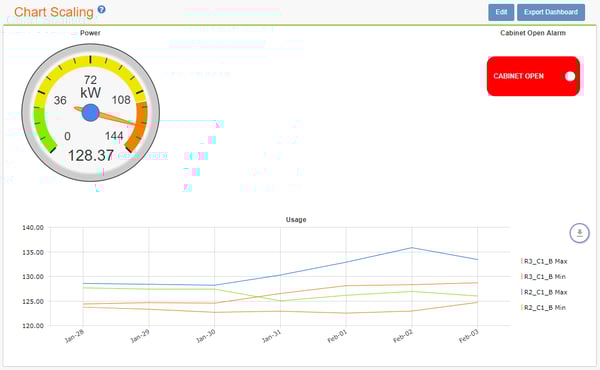Click the Jan-28 x-axis label
This screenshot has width=600, height=370.
[x=75, y=336]
